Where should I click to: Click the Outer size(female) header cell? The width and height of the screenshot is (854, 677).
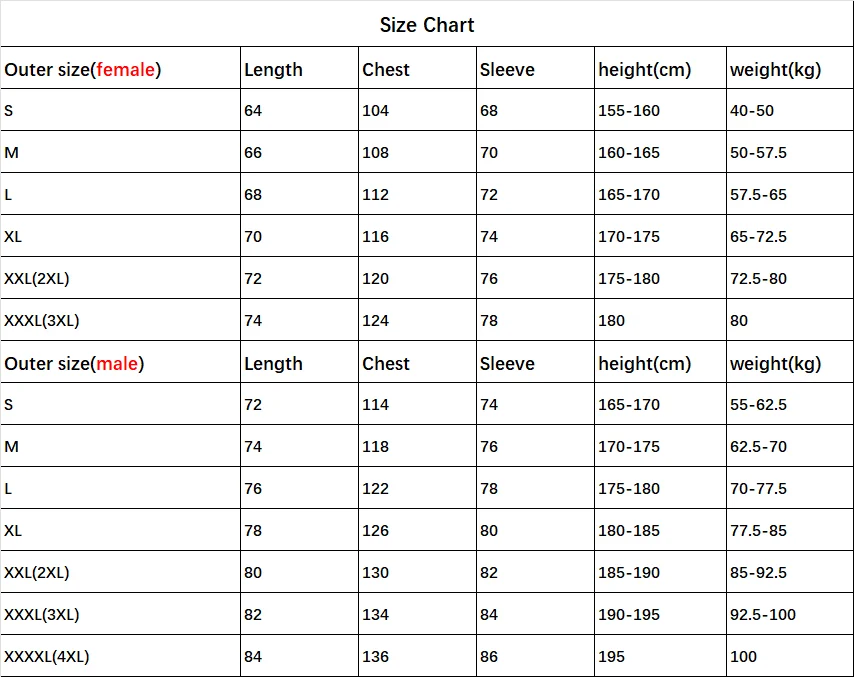pyautogui.click(x=83, y=69)
